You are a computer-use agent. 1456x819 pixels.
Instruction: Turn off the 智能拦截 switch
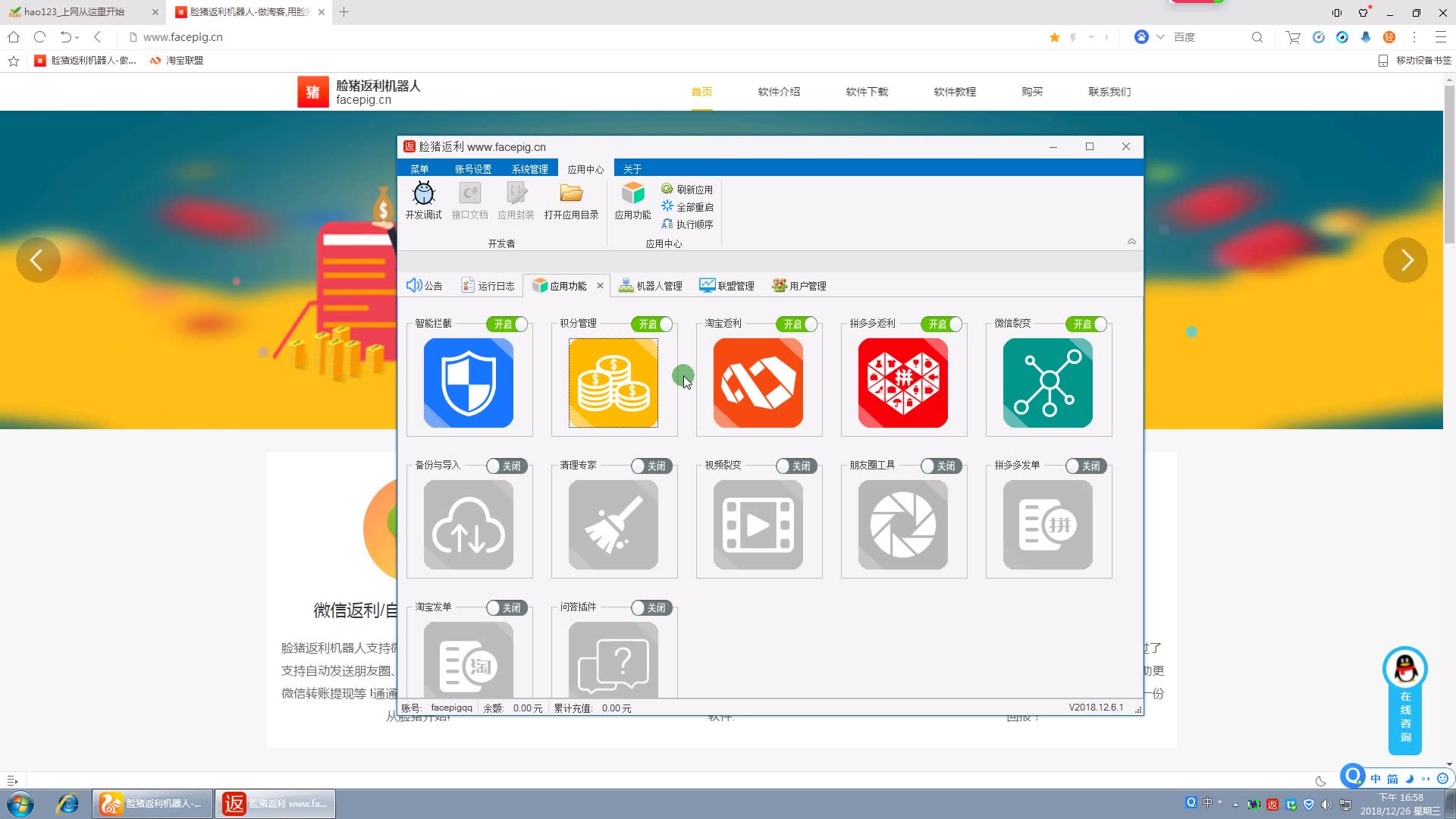point(507,324)
